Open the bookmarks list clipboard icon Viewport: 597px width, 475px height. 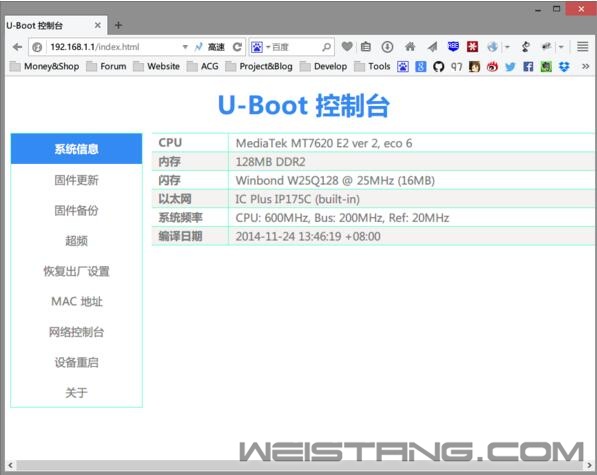[x=366, y=47]
